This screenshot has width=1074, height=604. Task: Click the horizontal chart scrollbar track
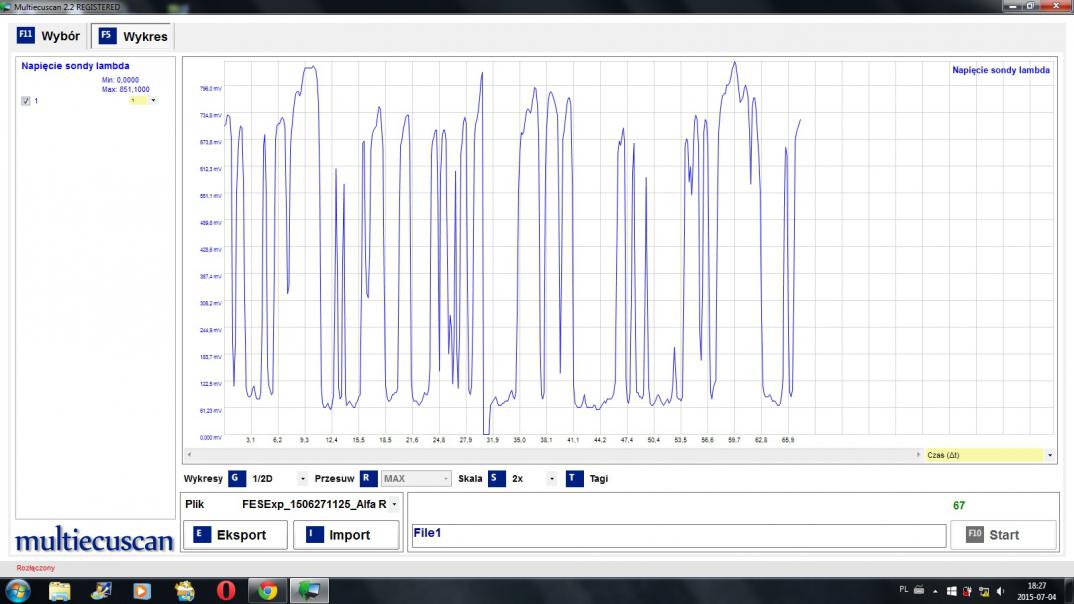pyautogui.click(x=550, y=455)
